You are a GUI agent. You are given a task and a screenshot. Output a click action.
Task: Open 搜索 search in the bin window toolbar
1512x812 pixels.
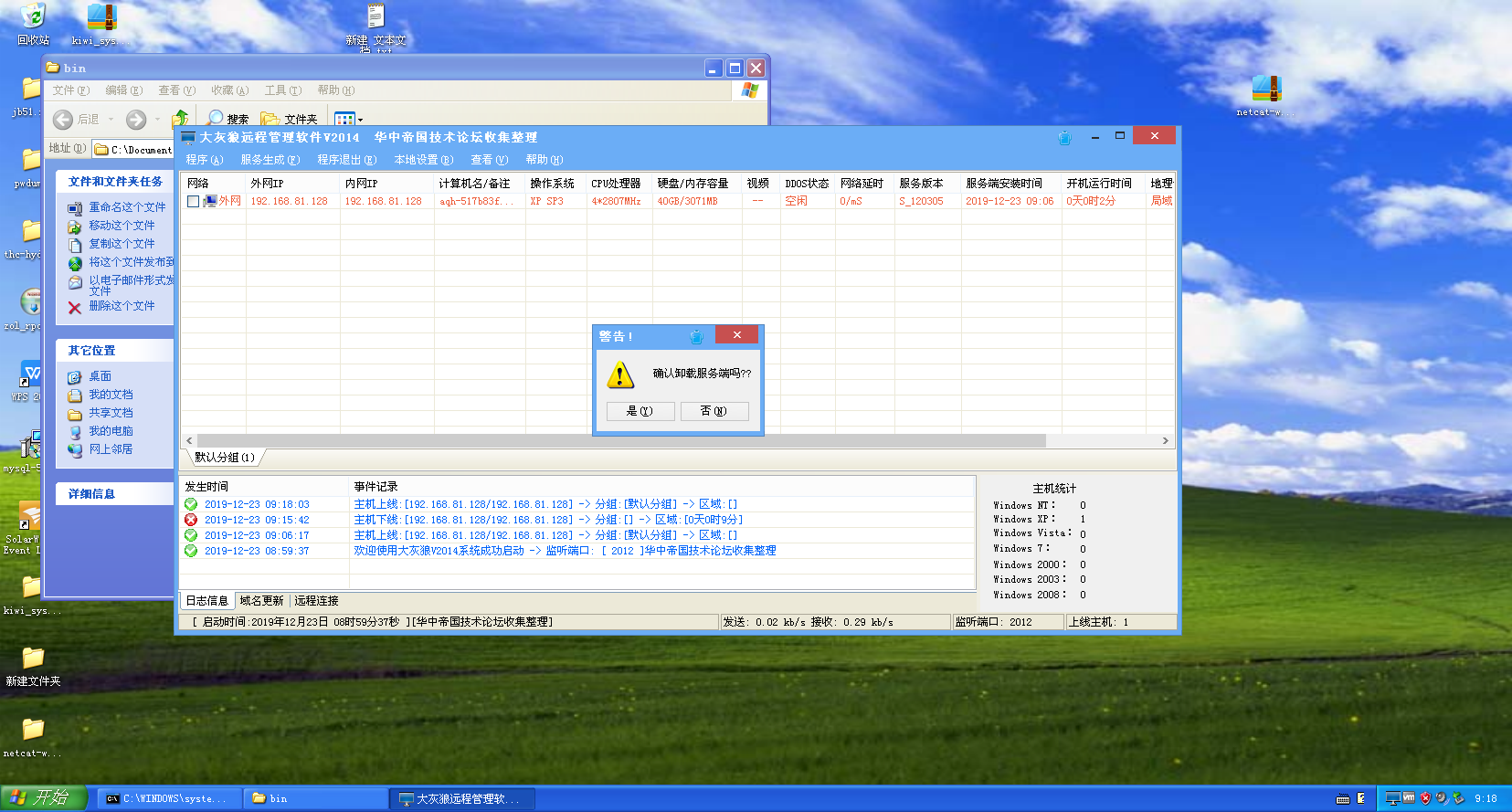[228, 119]
